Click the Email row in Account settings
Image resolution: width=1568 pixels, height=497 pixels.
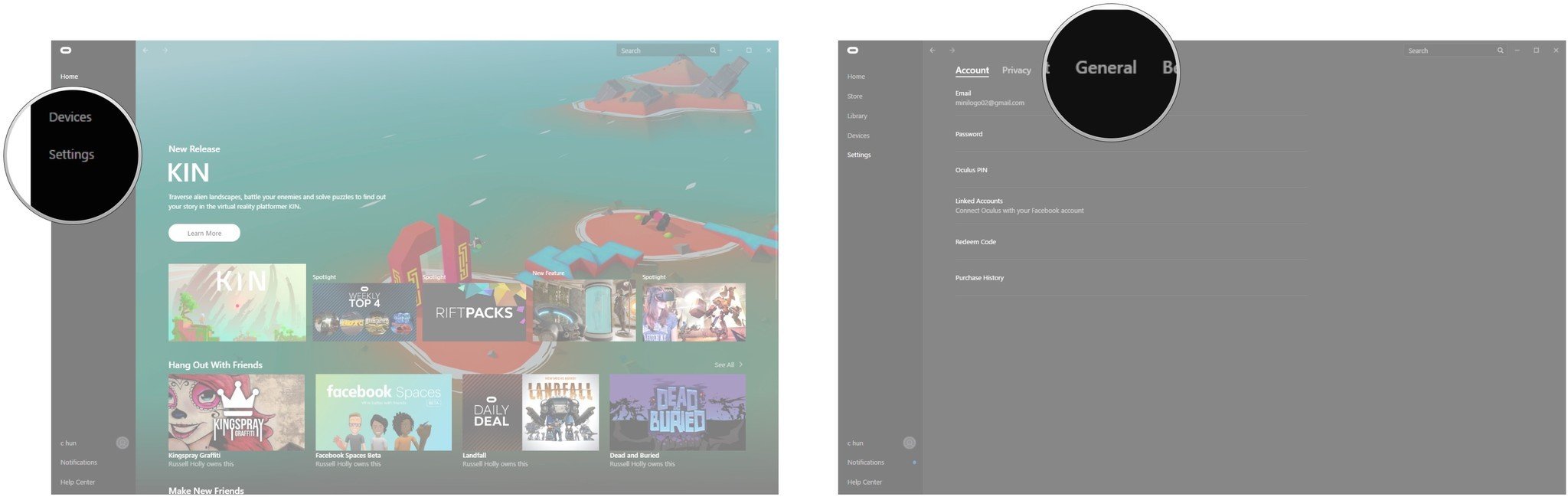[1131, 98]
